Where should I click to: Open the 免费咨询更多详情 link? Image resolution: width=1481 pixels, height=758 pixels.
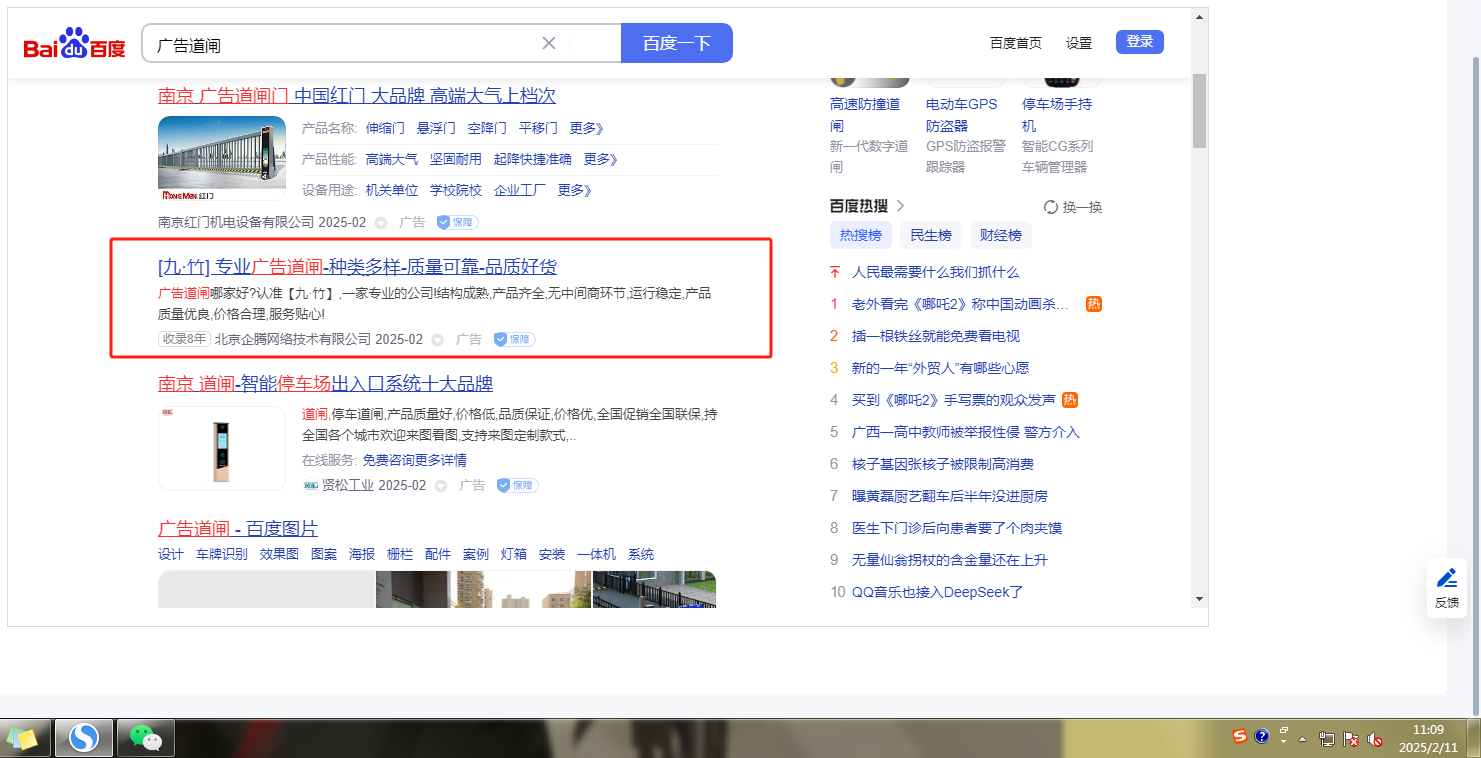pyautogui.click(x=414, y=460)
